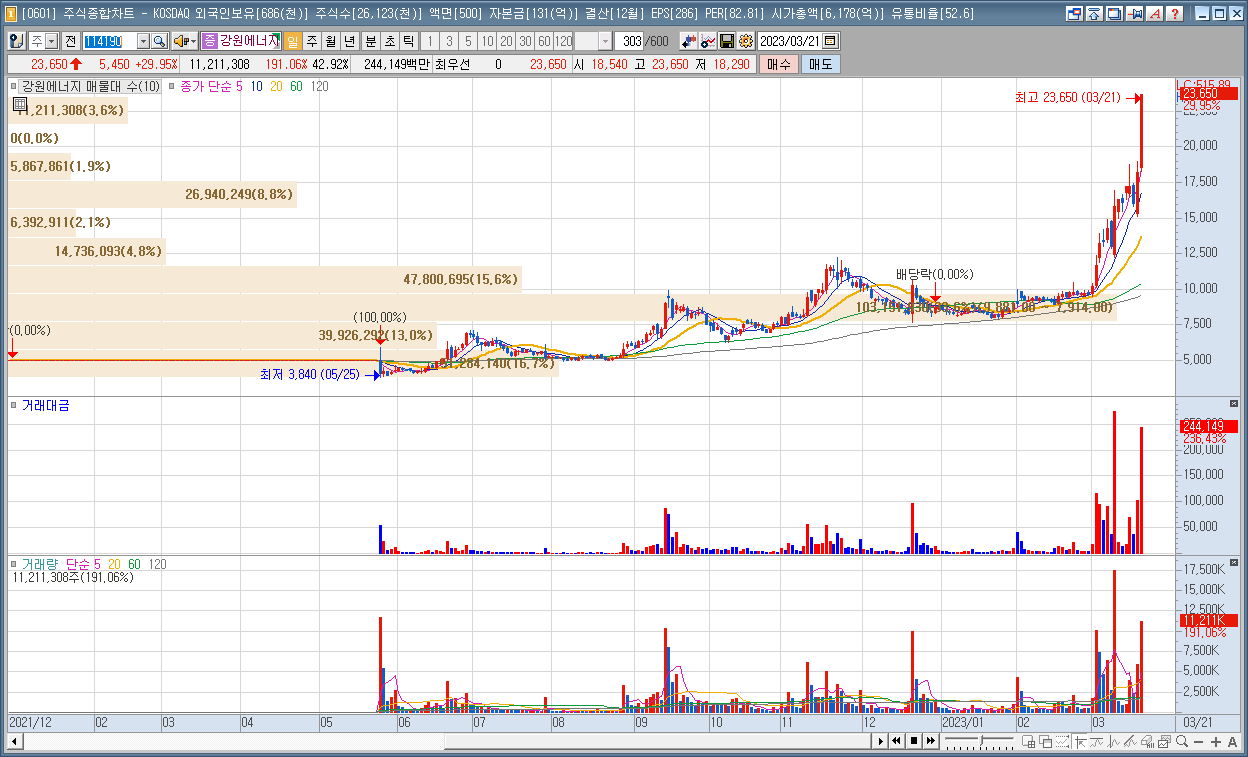1248x757 pixels.
Task: Click the plus zoom-in icon at bottom
Action: 1216,741
